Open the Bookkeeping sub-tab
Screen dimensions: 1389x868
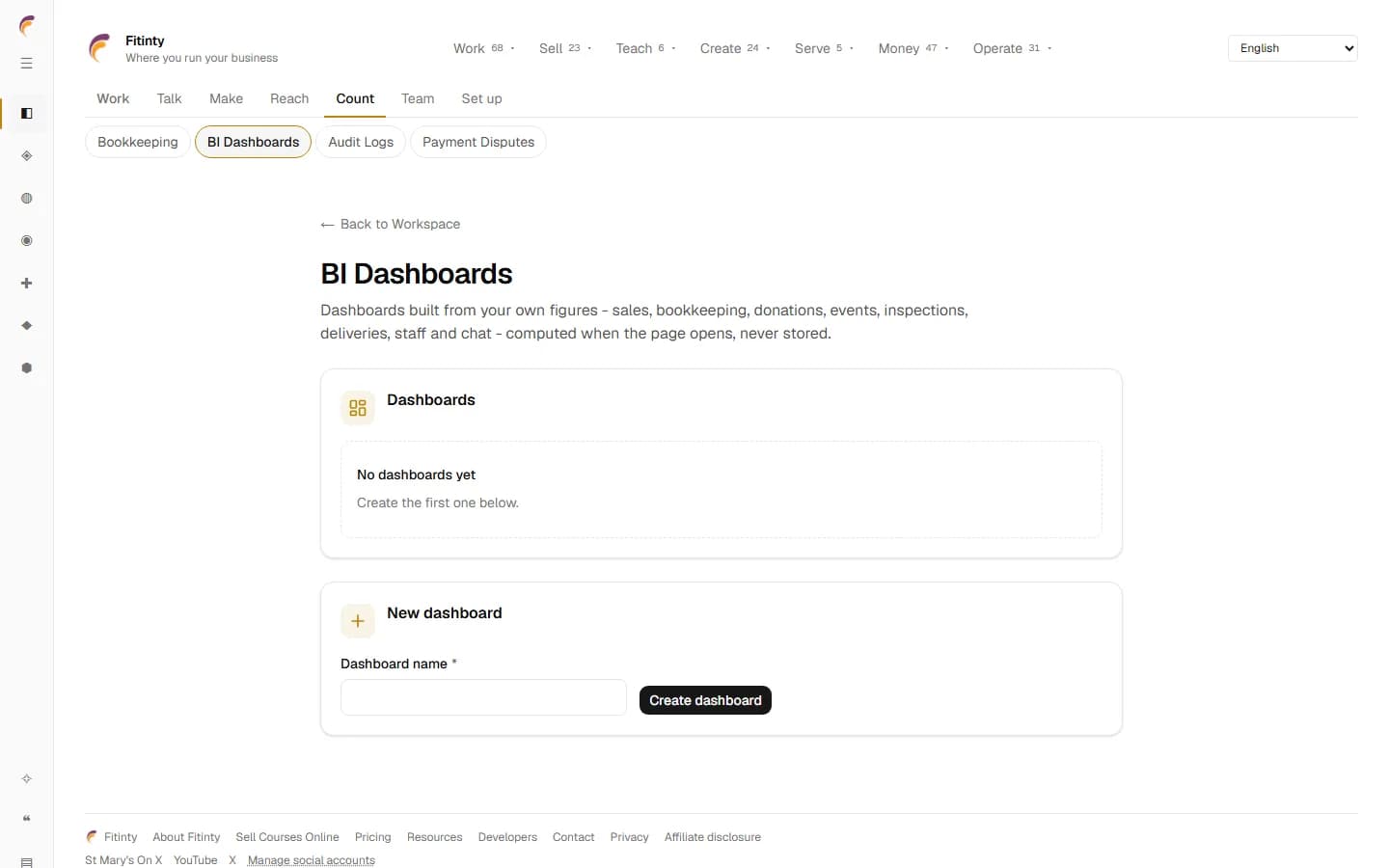pyautogui.click(x=138, y=142)
